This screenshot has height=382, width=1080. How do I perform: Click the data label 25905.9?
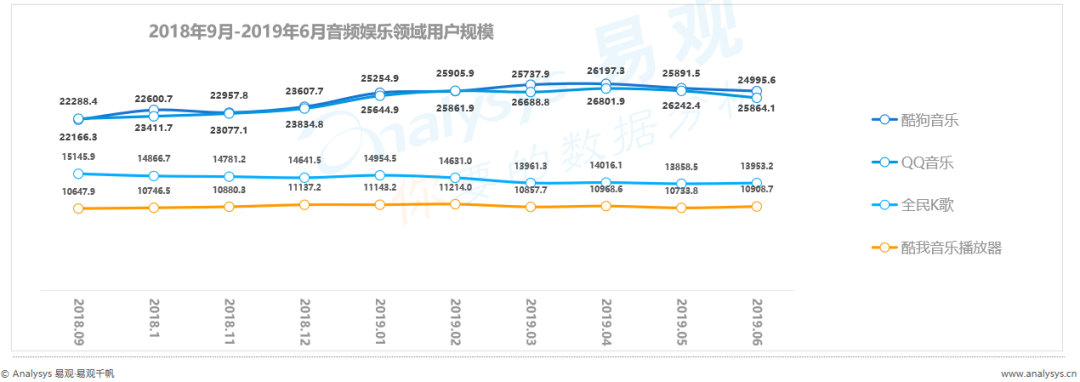(x=455, y=72)
